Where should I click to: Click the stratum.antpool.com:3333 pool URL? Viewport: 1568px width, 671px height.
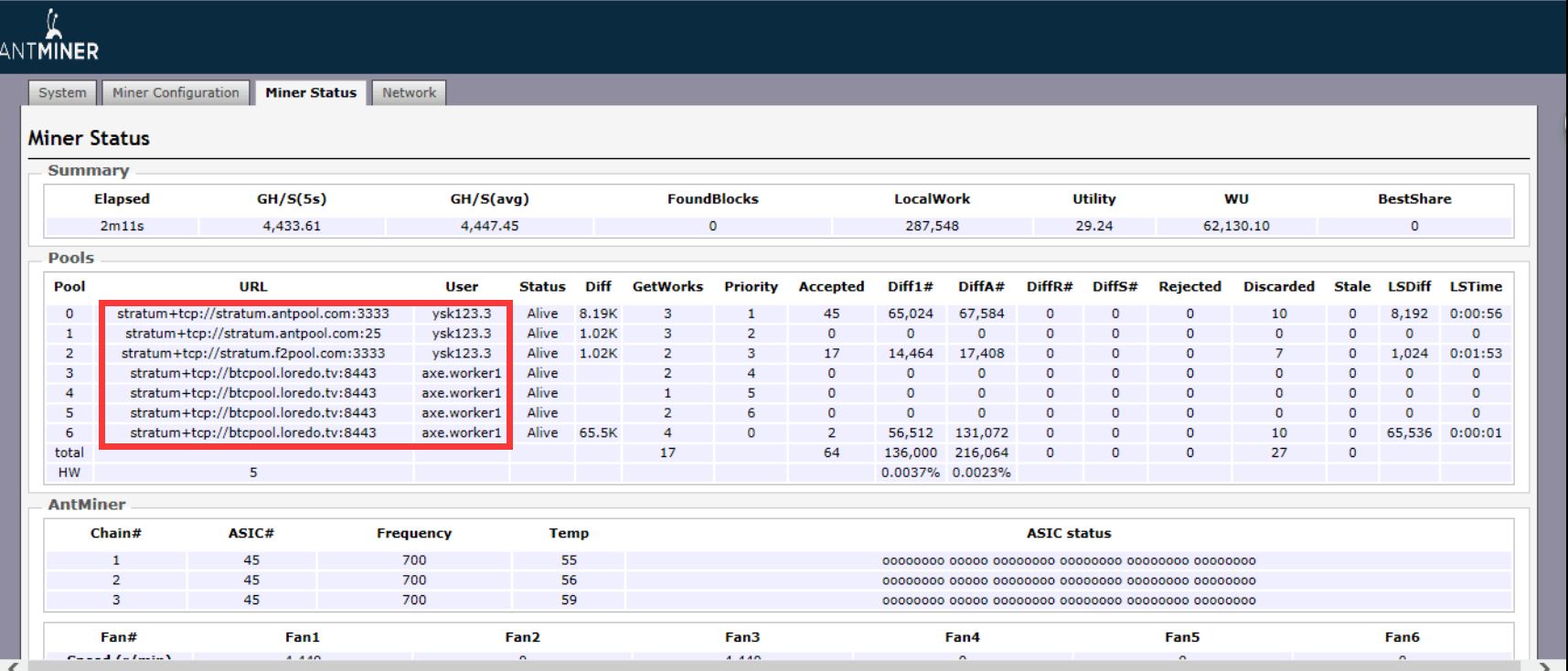pyautogui.click(x=253, y=314)
